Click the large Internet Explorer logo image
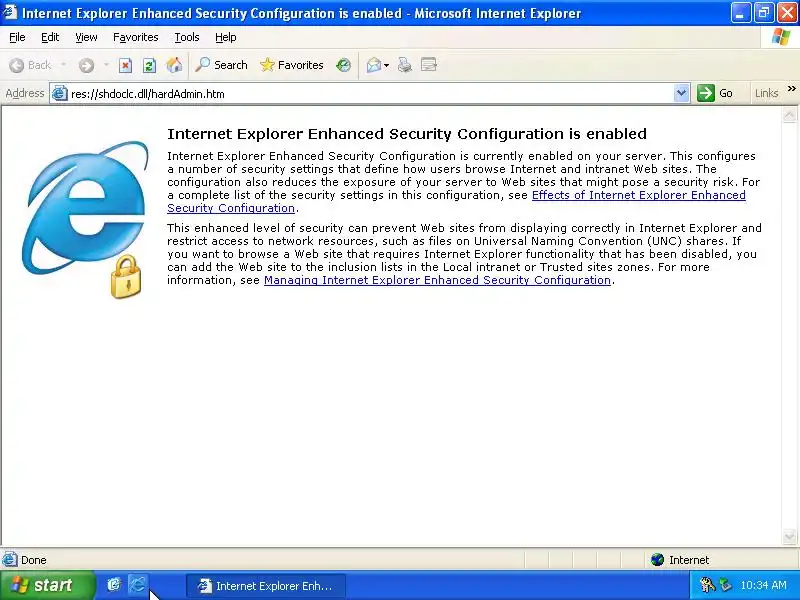 (x=85, y=219)
